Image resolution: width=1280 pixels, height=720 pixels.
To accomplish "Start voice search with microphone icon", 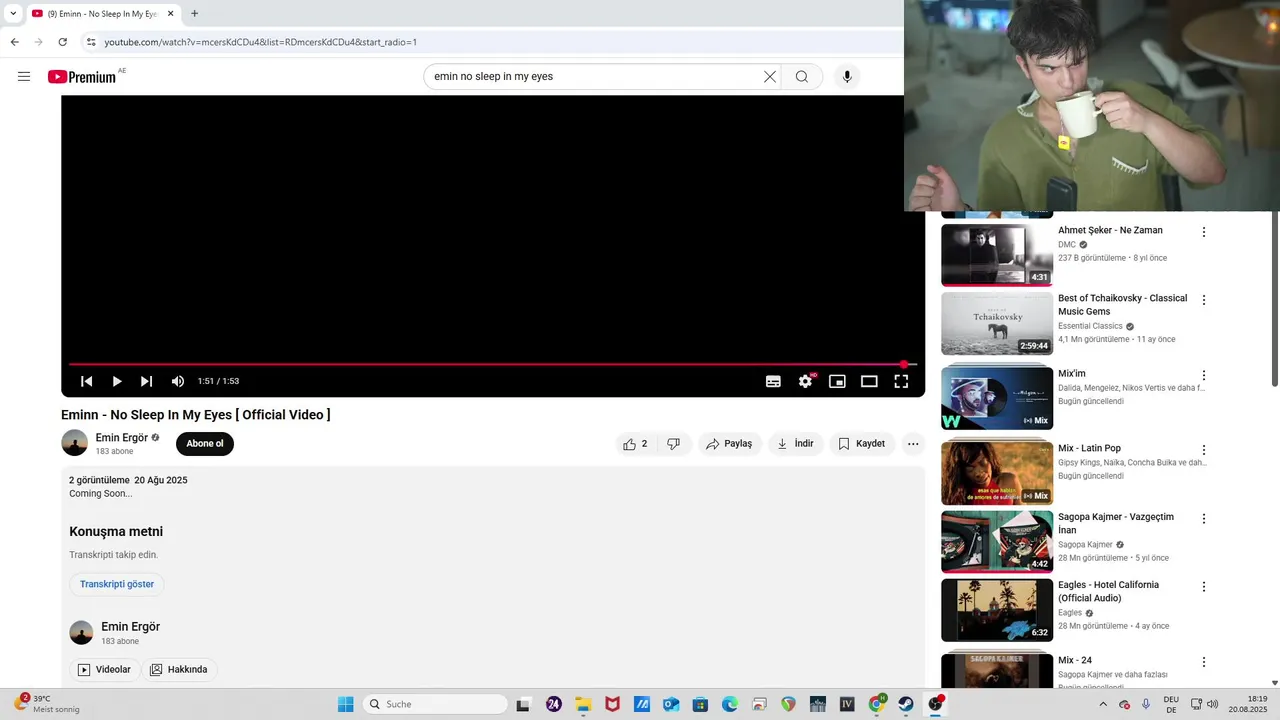I will pyautogui.click(x=847, y=77).
